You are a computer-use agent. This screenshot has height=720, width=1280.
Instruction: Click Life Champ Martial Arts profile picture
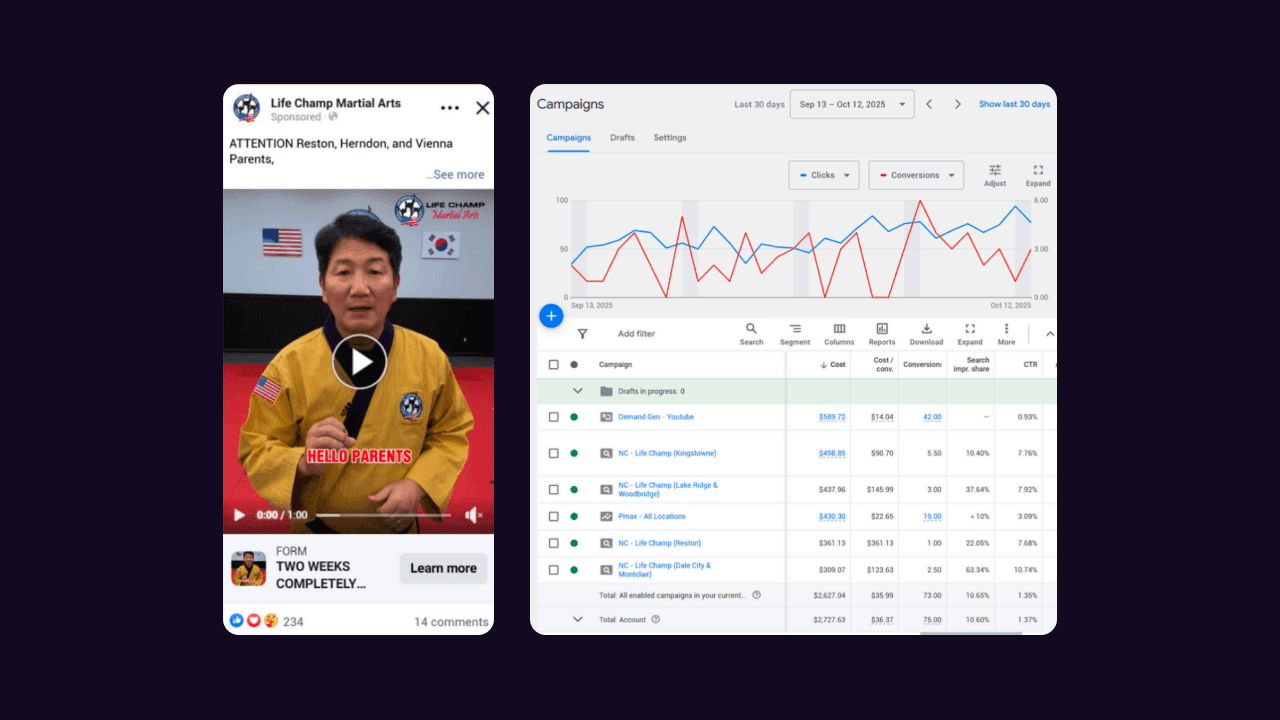pos(247,108)
